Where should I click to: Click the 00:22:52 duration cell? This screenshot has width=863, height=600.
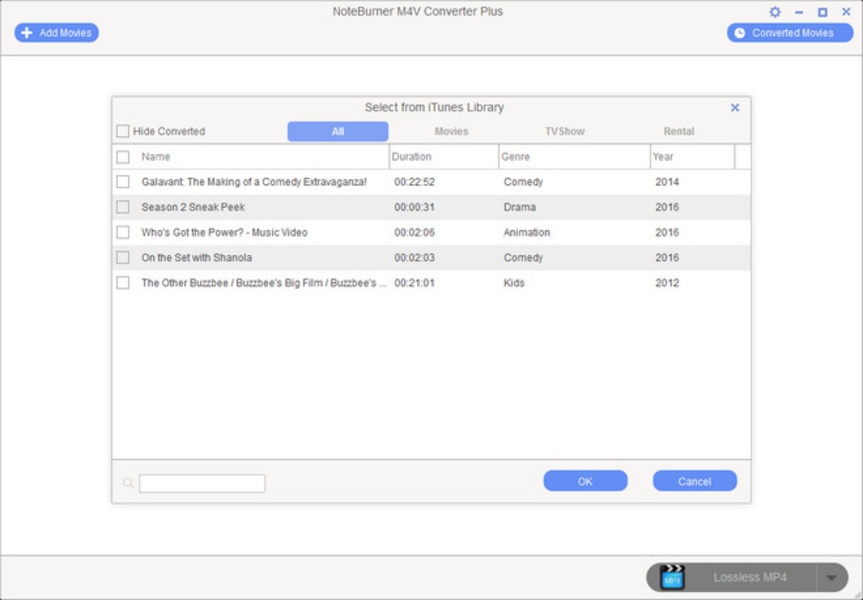click(414, 182)
